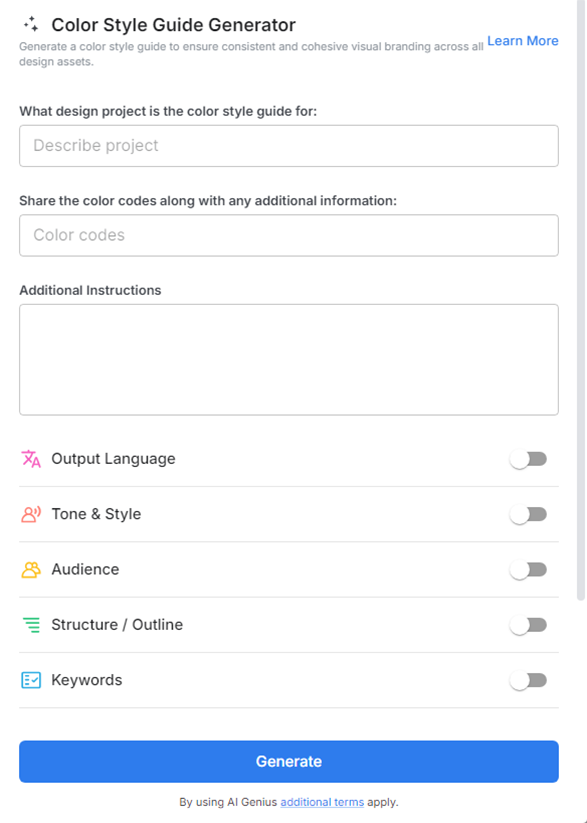Open the Learn More link
587x823 pixels.
[x=523, y=40]
